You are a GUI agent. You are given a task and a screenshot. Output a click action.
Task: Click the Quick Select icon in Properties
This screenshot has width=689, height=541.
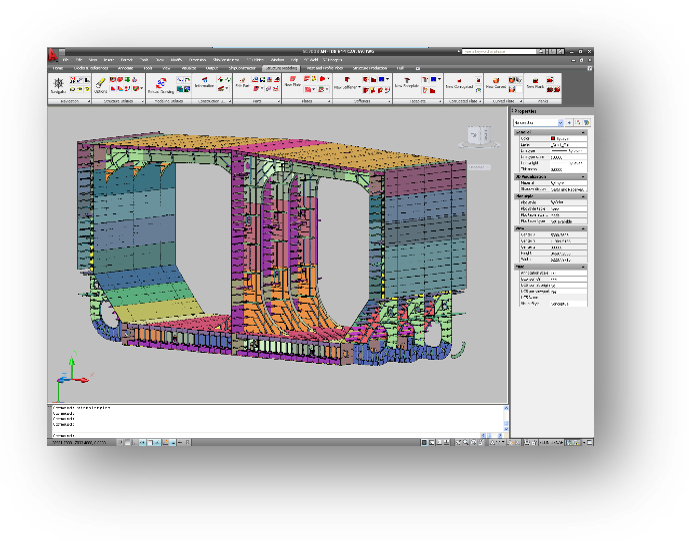click(586, 123)
